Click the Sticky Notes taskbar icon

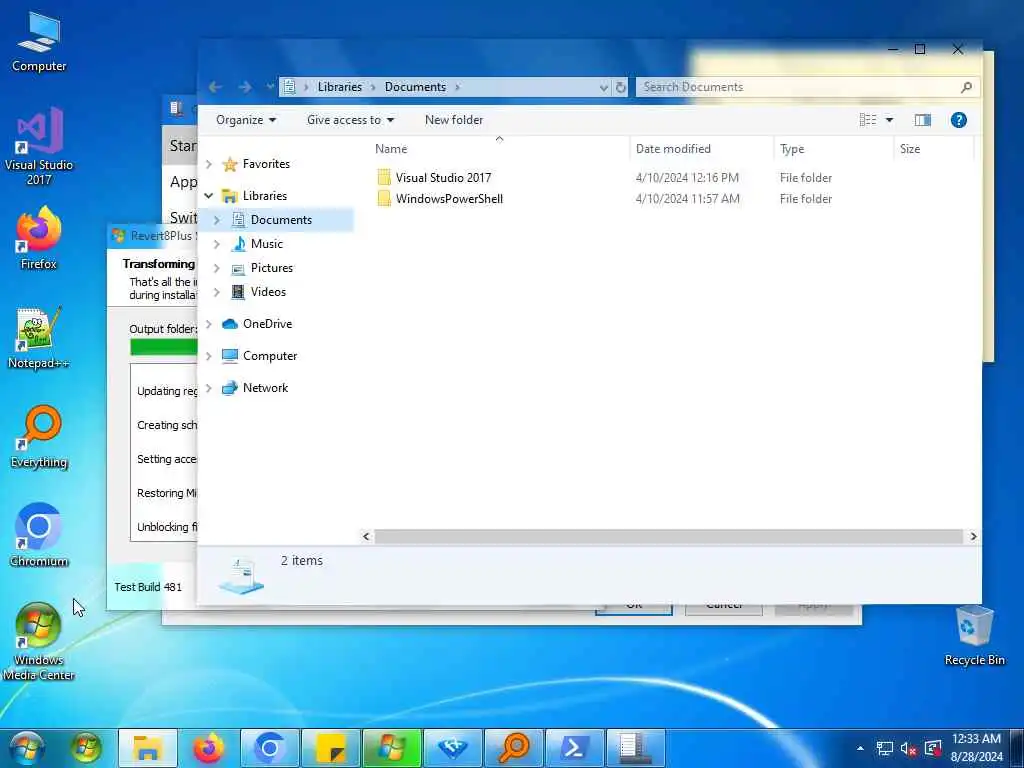[x=330, y=748]
